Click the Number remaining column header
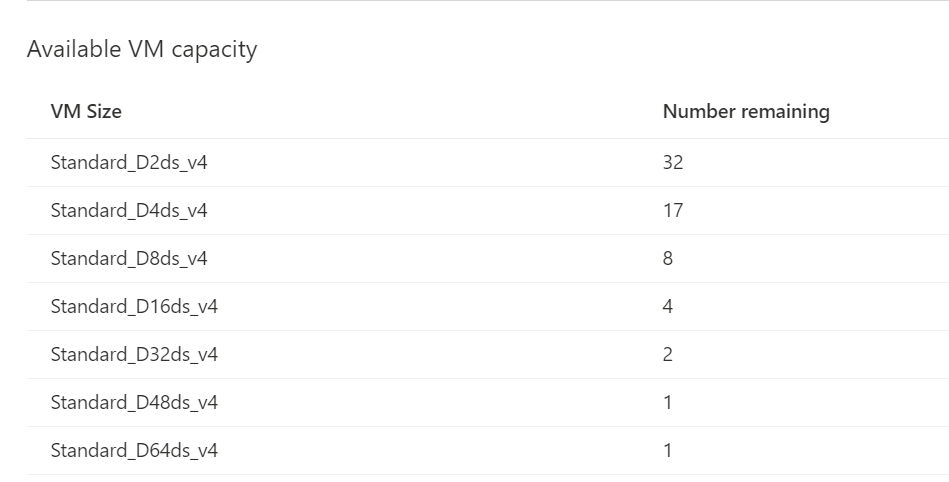949x482 pixels. tap(746, 111)
